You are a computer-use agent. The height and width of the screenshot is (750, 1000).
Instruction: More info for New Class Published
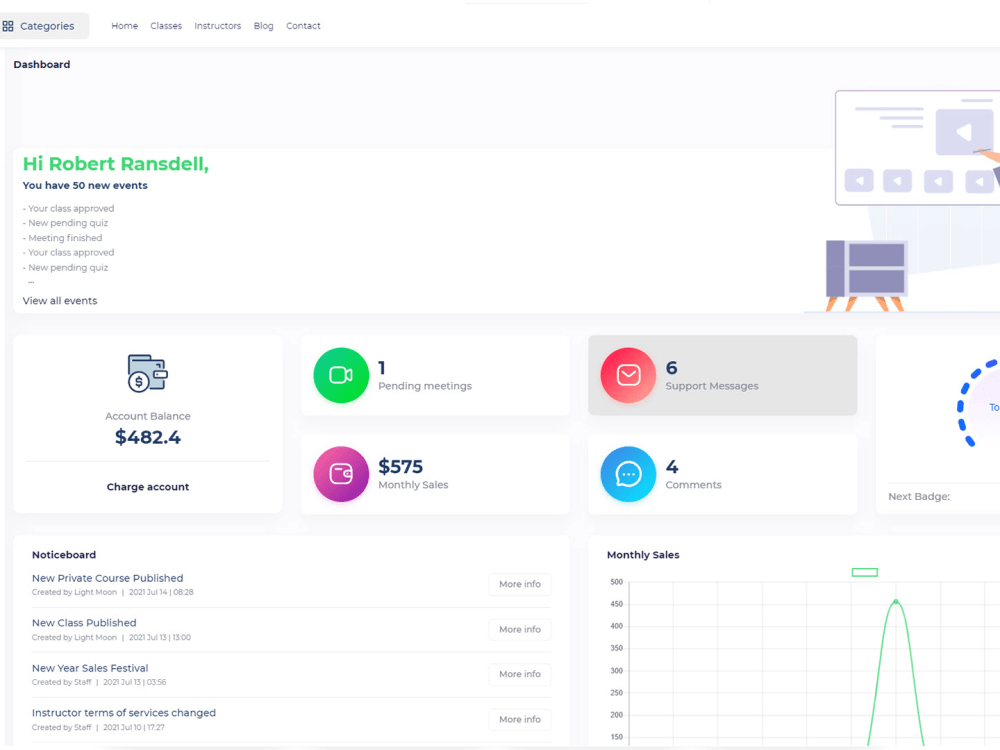coord(520,629)
